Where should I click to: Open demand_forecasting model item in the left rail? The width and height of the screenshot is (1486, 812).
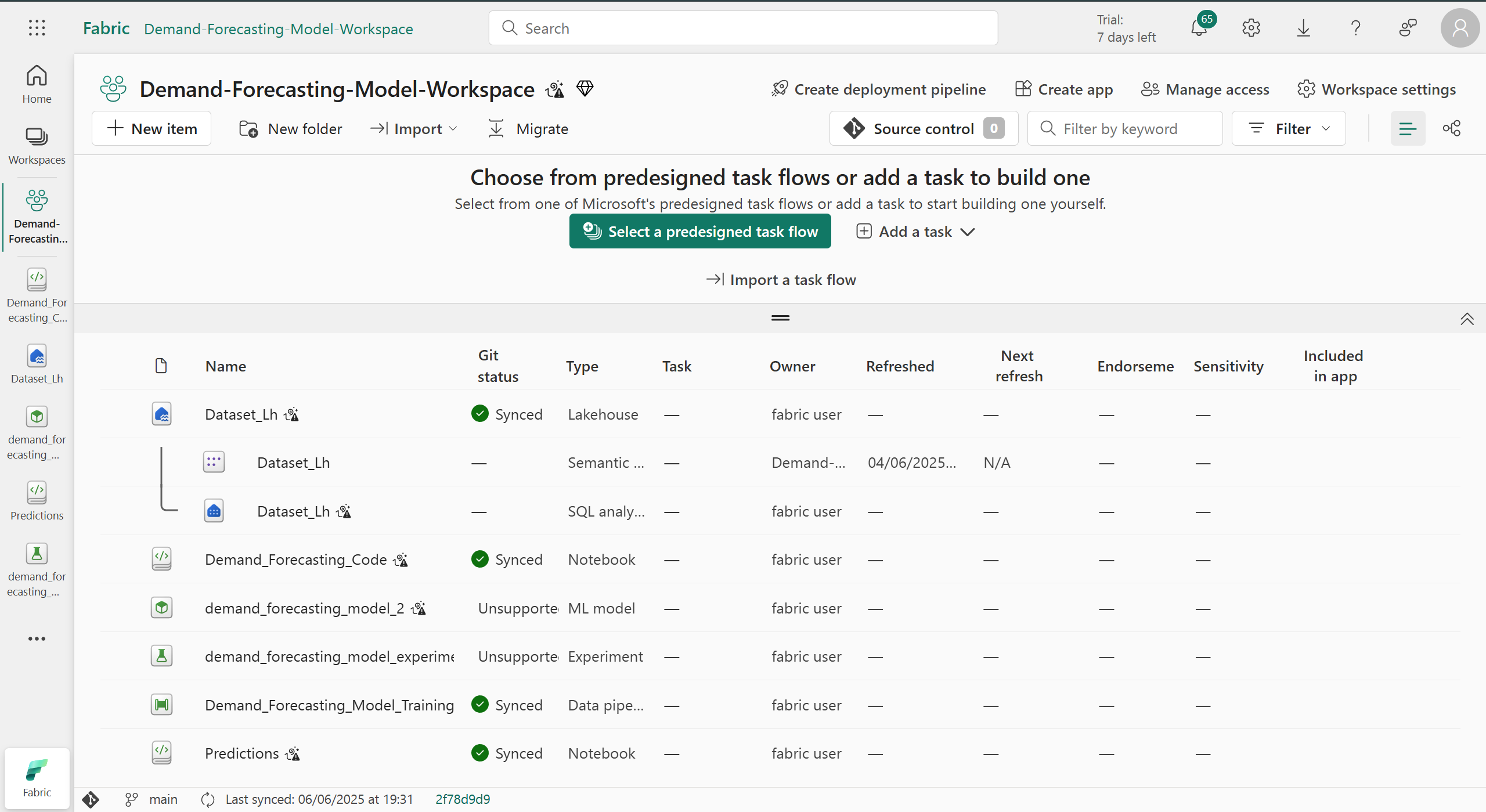tap(37, 432)
